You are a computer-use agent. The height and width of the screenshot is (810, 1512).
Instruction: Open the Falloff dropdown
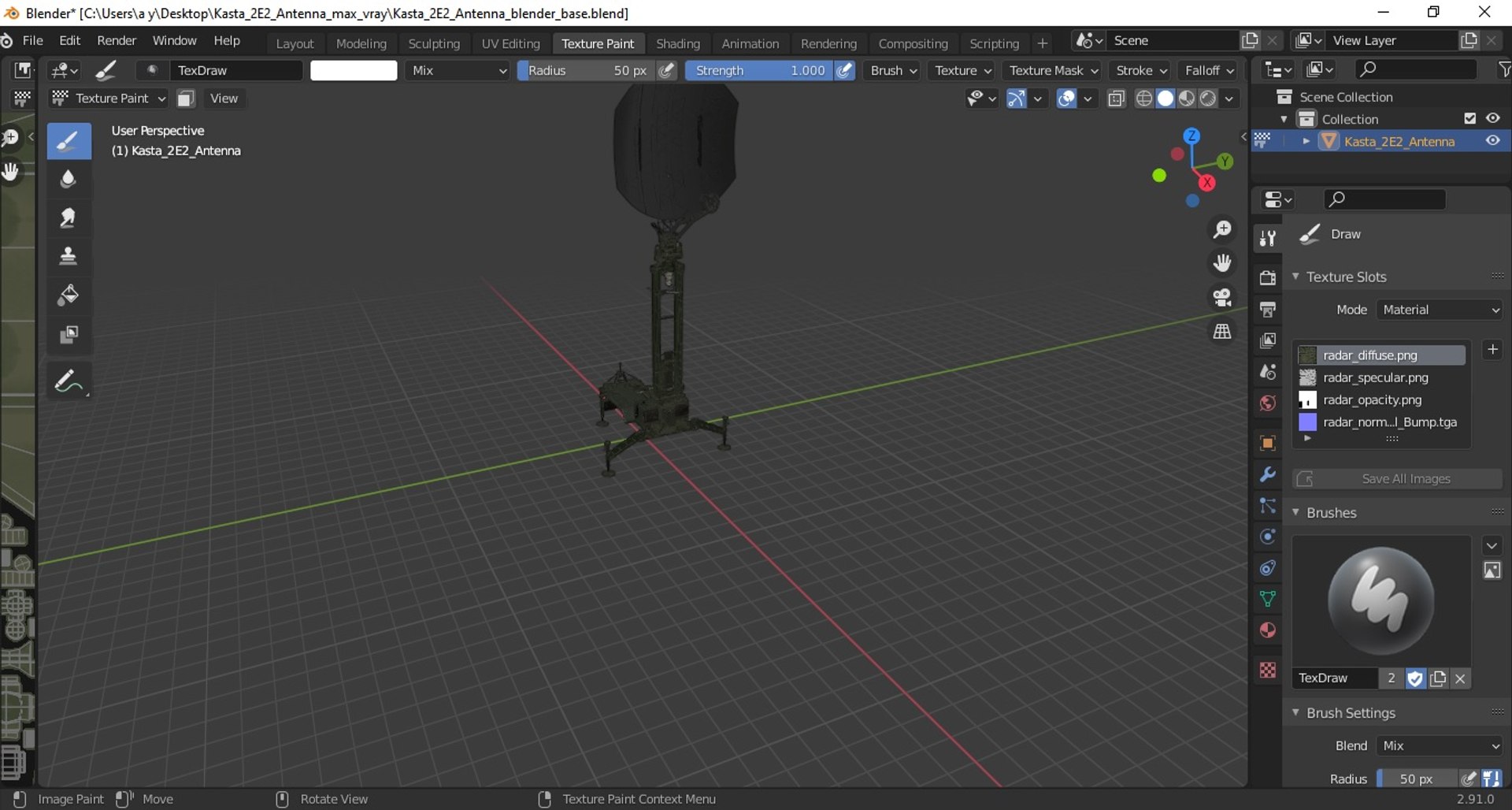pos(1209,70)
